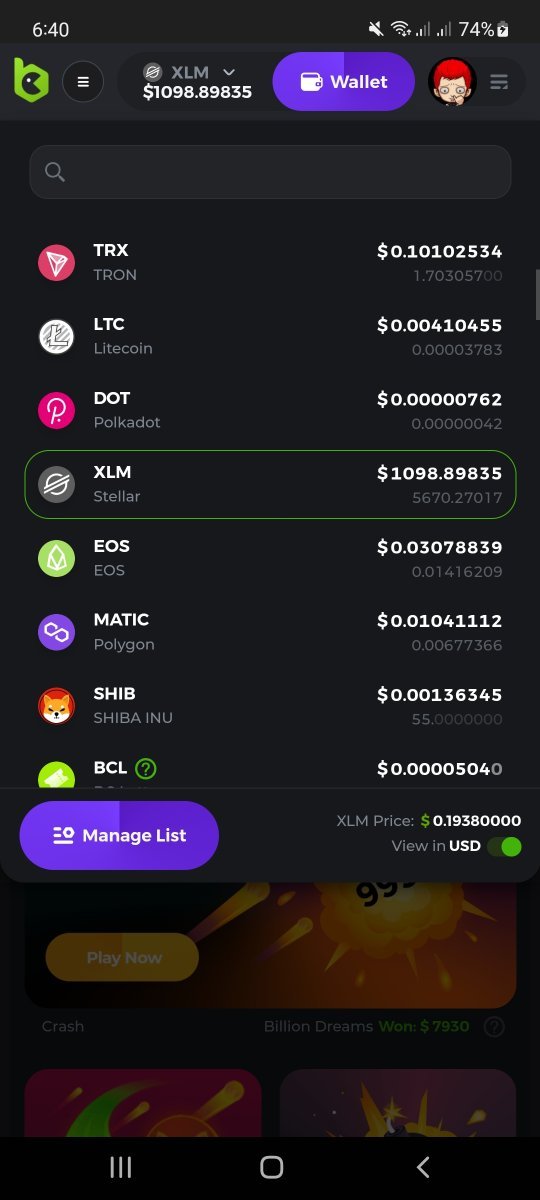Viewport: 540px width, 1200px height.
Task: Expand the XLM currency dropdown chevron
Action: 229,72
